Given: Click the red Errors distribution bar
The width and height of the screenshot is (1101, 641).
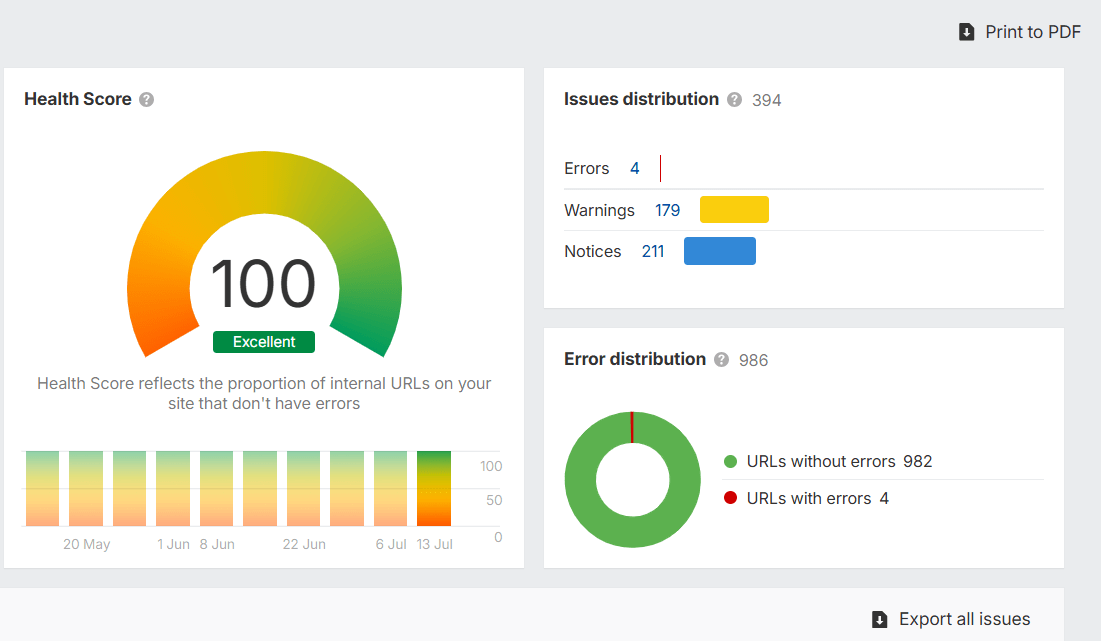Looking at the screenshot, I should (660, 168).
